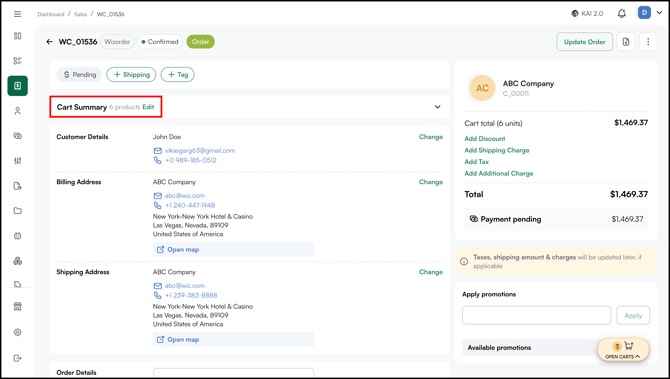The height and width of the screenshot is (379, 670).
Task: Click the Payment pending cash icon
Action: (x=474, y=219)
